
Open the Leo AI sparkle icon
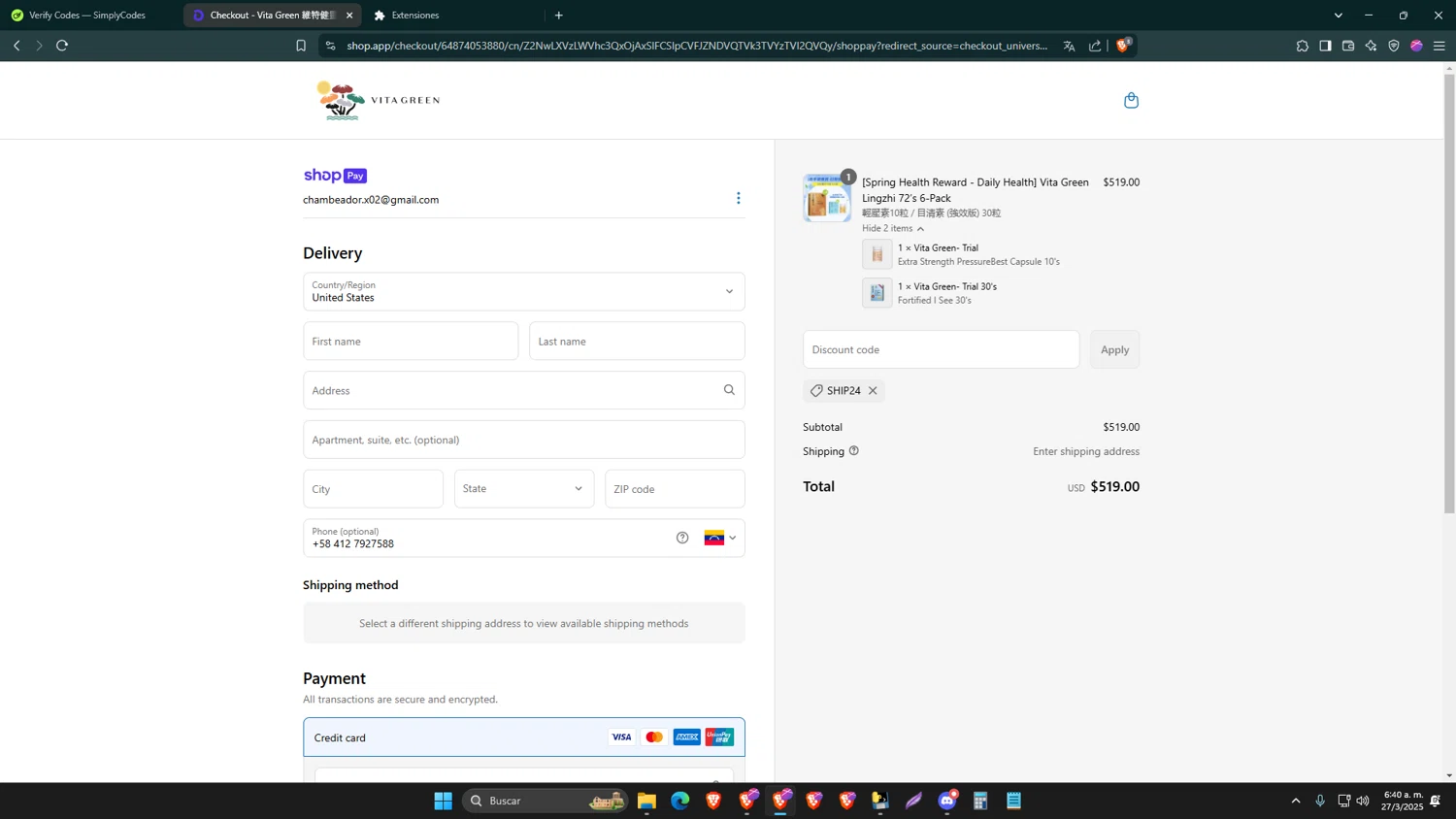click(x=1371, y=46)
